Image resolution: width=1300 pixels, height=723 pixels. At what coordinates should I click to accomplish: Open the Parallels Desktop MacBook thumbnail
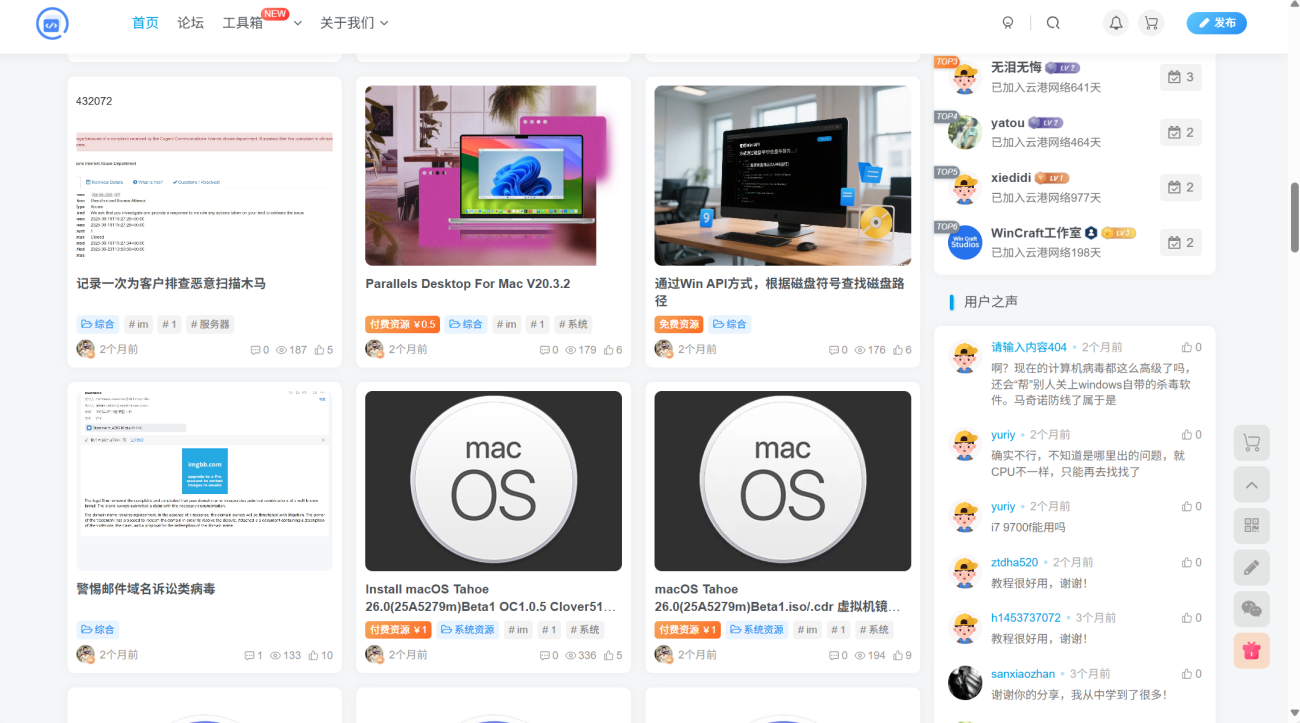click(x=493, y=175)
